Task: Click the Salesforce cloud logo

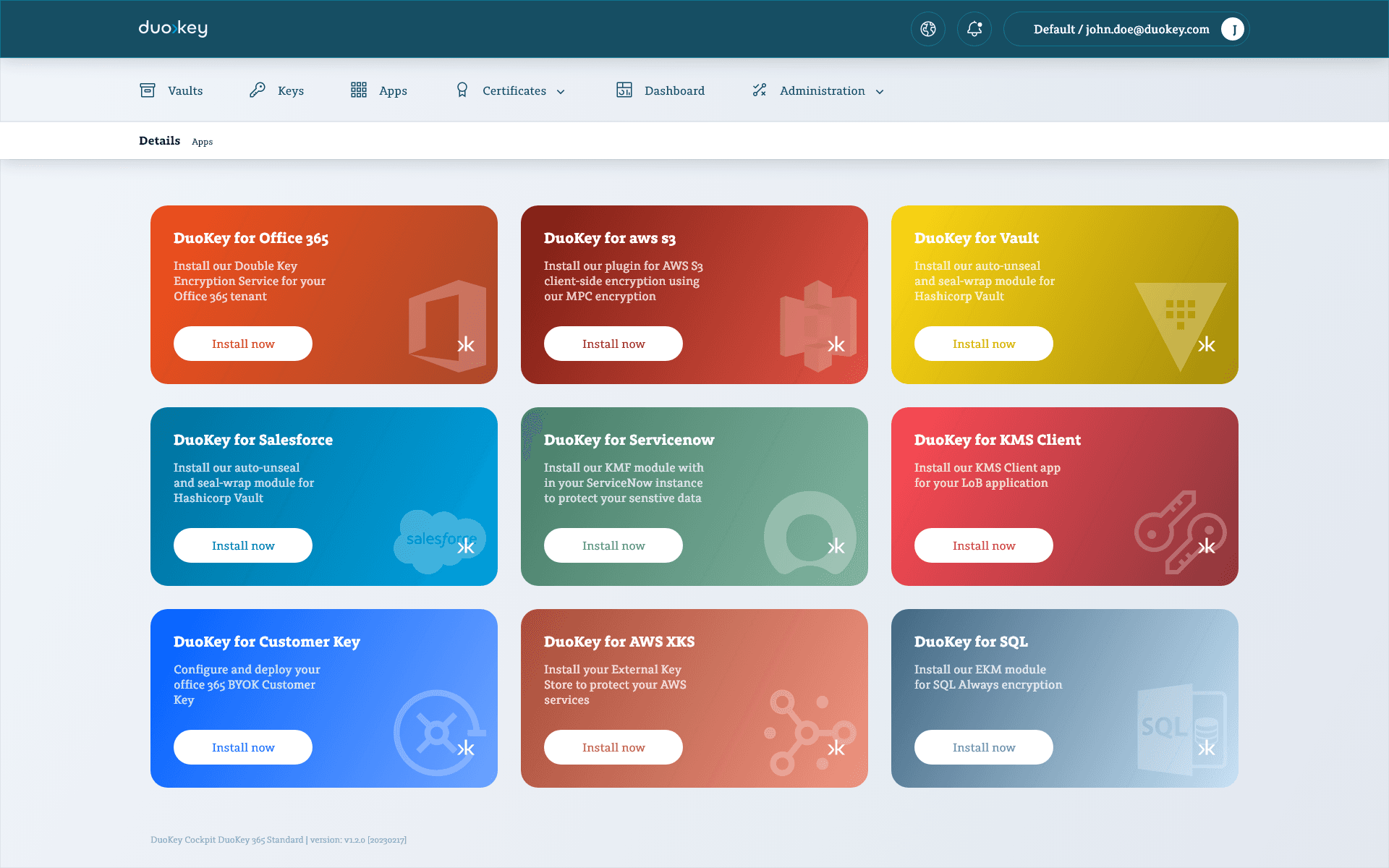Action: (x=440, y=541)
